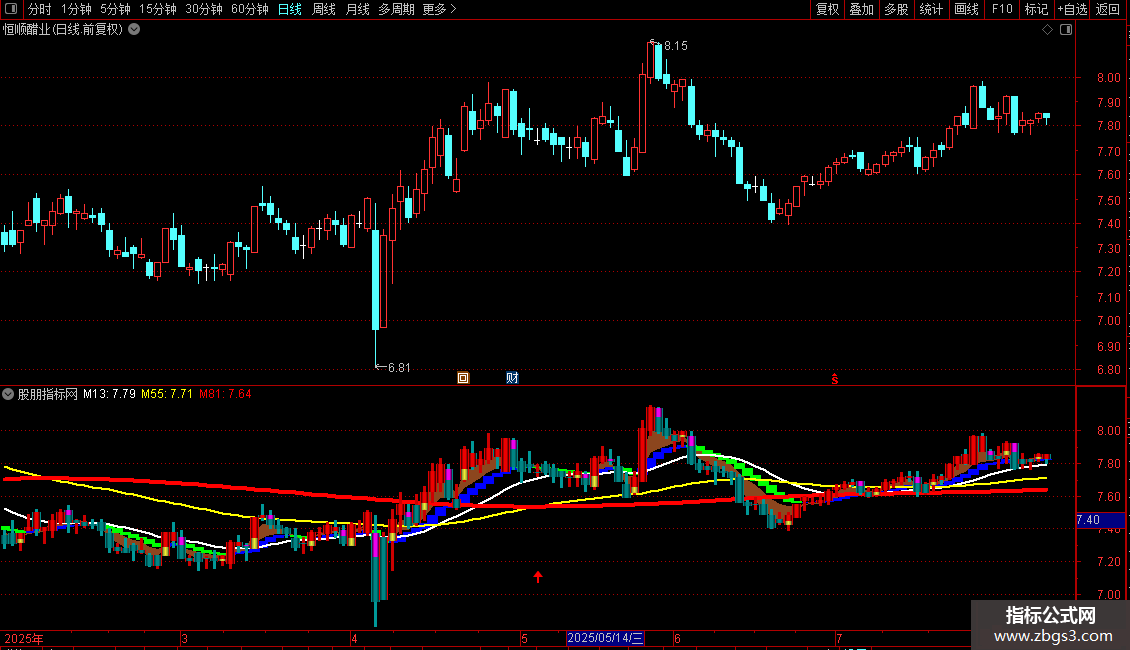Open the indicator menu before 股朋指标网
The width and height of the screenshot is (1130, 650).
(8, 394)
